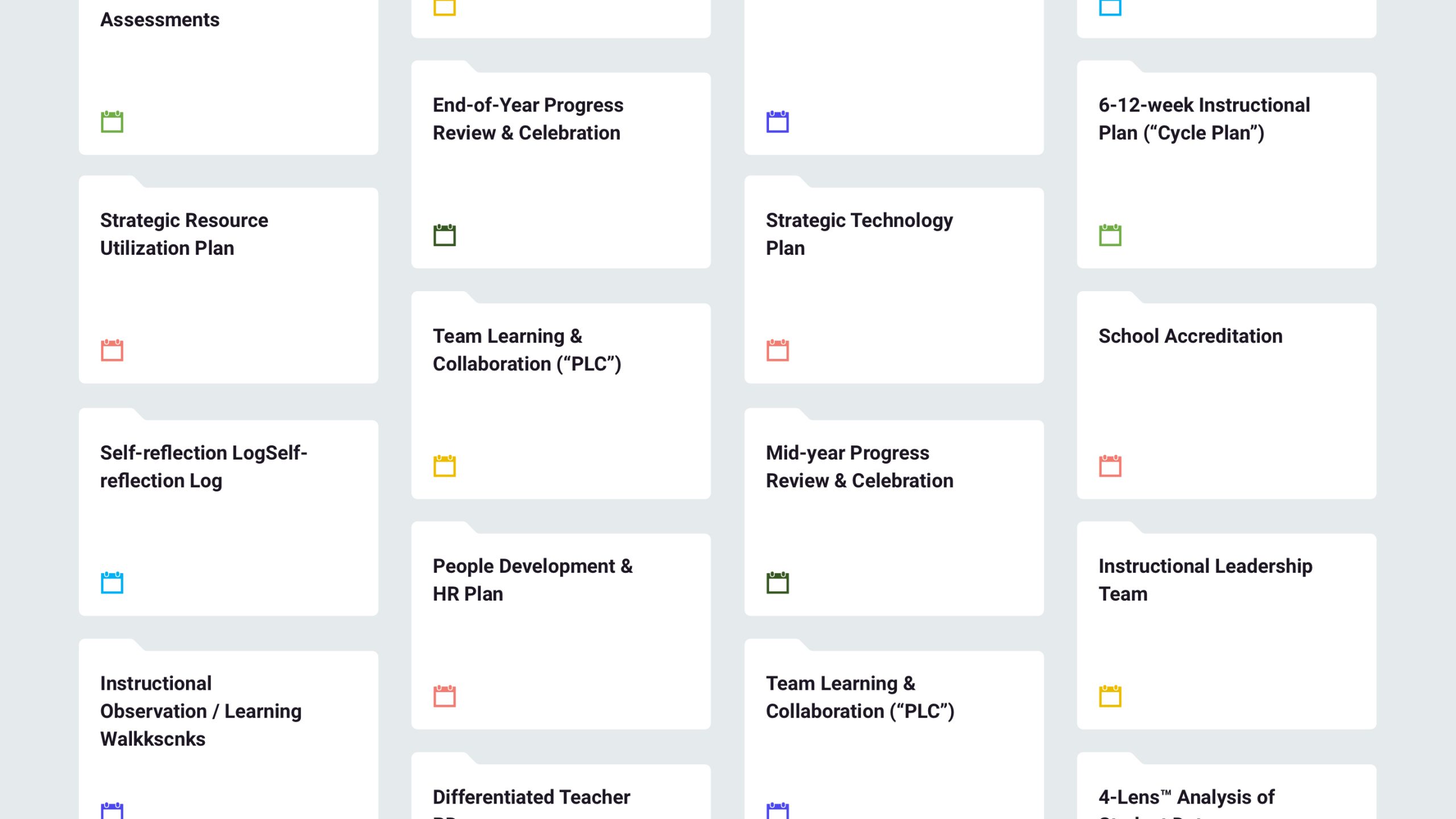This screenshot has height=819, width=1456.
Task: Click calendar icon on Strategic Technology Plan card
Action: click(x=777, y=350)
